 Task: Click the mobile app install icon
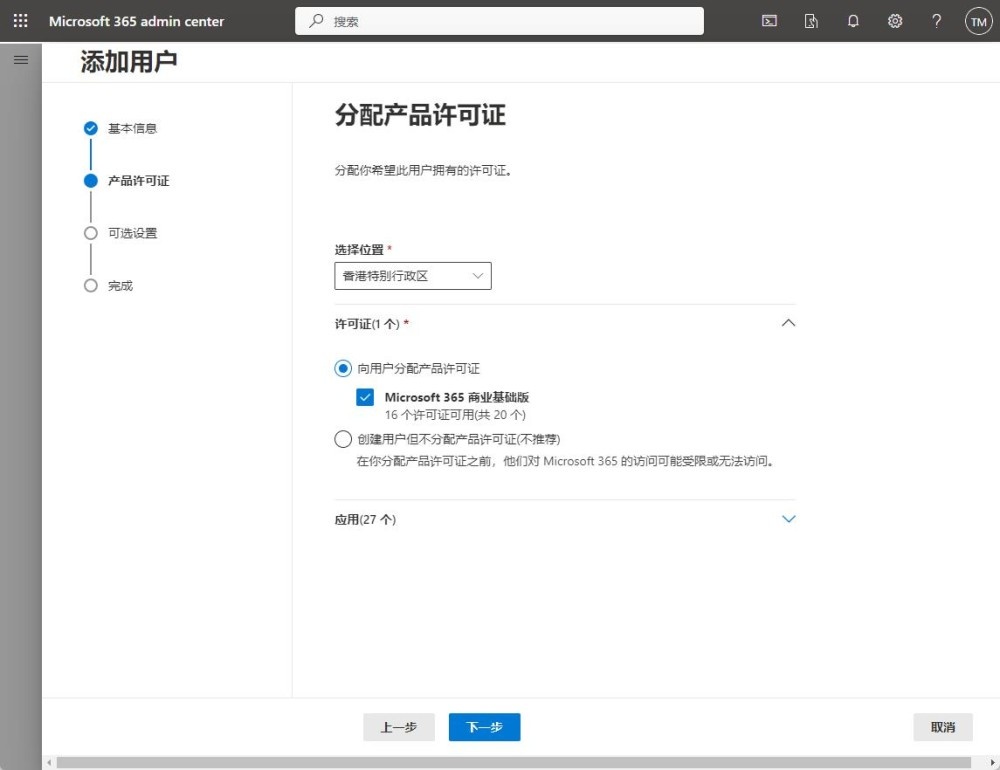pyautogui.click(x=811, y=21)
